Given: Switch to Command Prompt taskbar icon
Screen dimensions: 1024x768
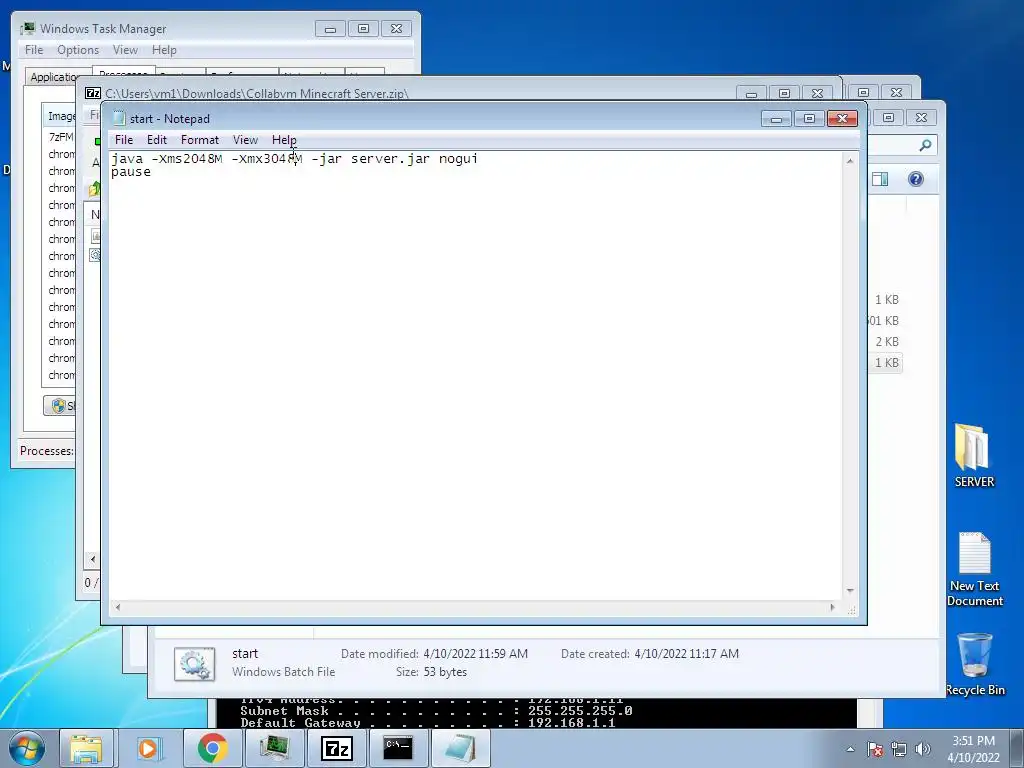Looking at the screenshot, I should 398,748.
